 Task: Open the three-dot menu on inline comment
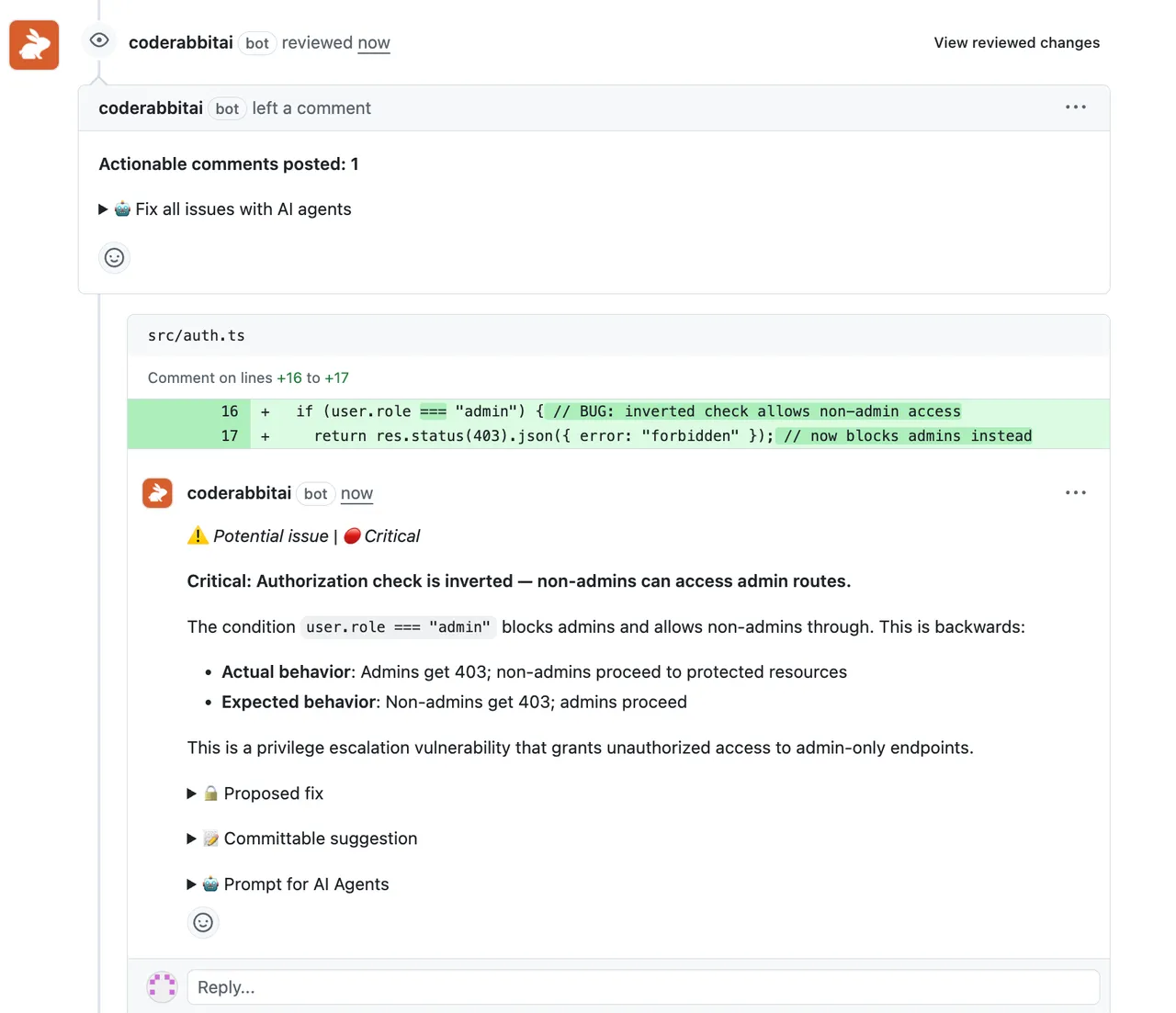point(1075,493)
